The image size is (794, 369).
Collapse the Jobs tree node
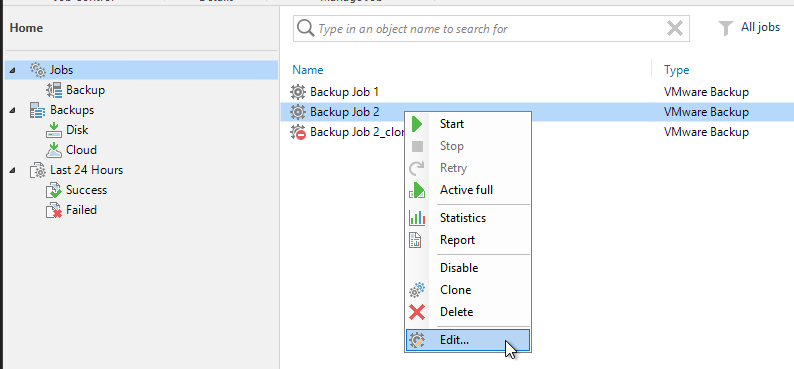[x=12, y=70]
